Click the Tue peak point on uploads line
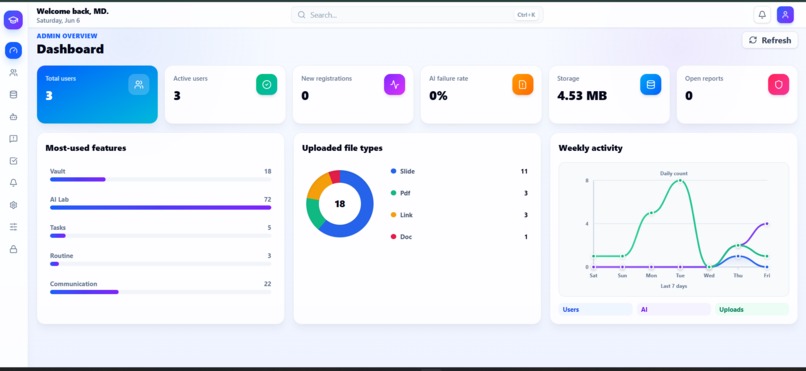Image resolution: width=806 pixels, height=371 pixels. [680, 180]
